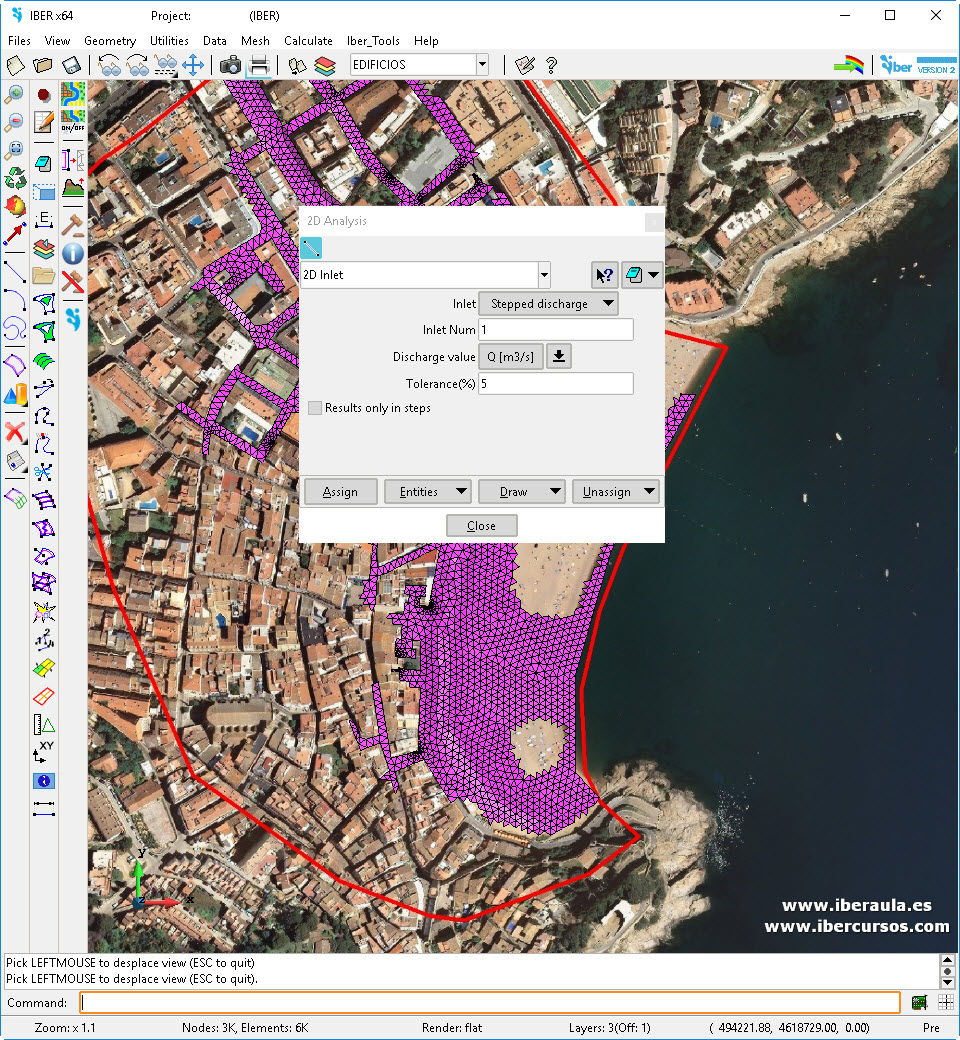The height and width of the screenshot is (1040, 960).
Task: Open a project with the folder icon
Action: (42, 65)
